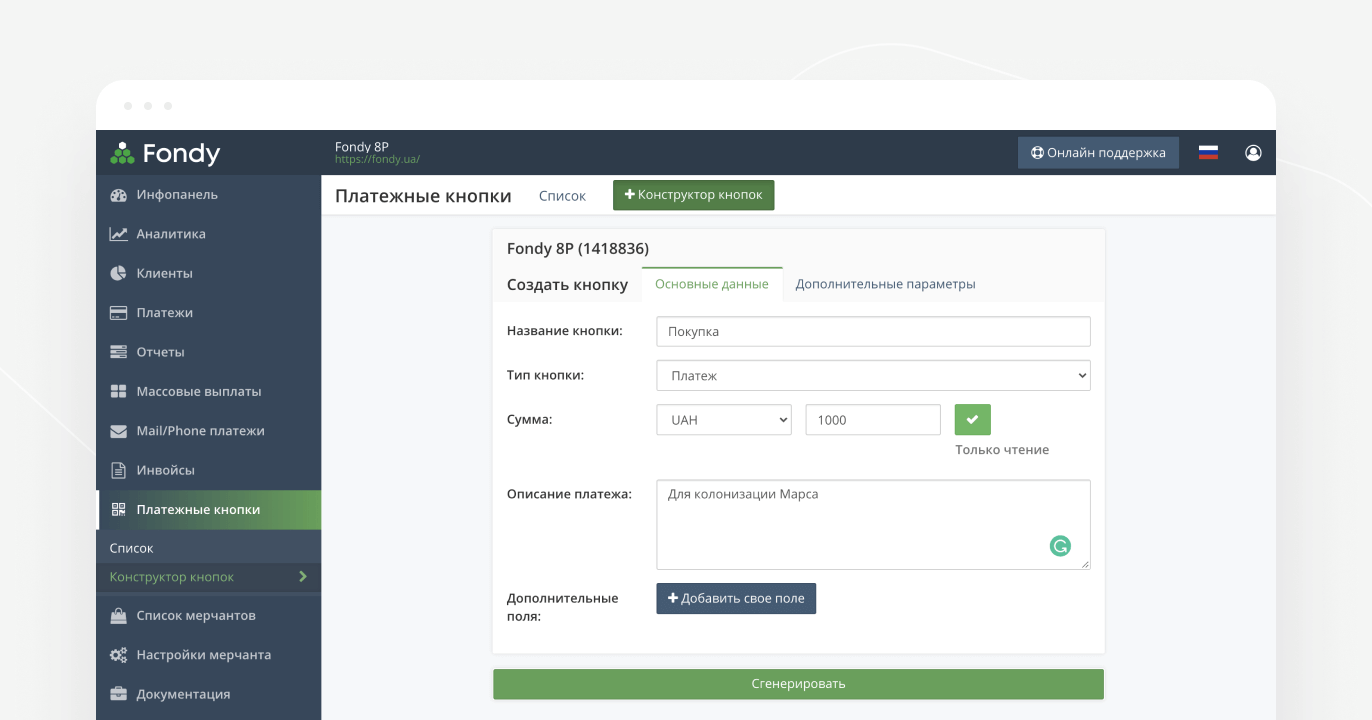Click the Клиенты pie icon
The height and width of the screenshot is (720, 1372).
118,273
